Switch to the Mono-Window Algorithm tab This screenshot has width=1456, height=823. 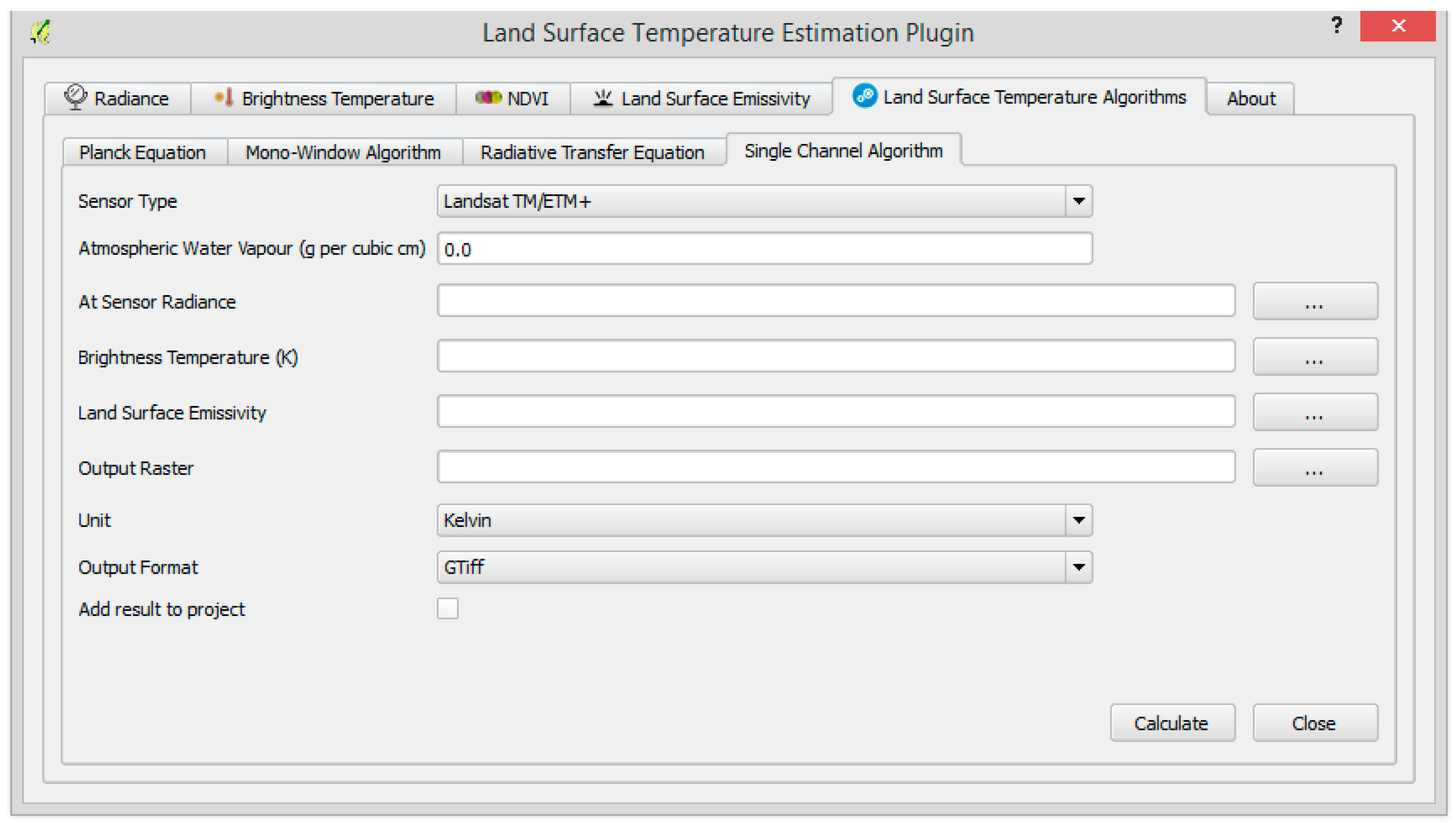(343, 152)
